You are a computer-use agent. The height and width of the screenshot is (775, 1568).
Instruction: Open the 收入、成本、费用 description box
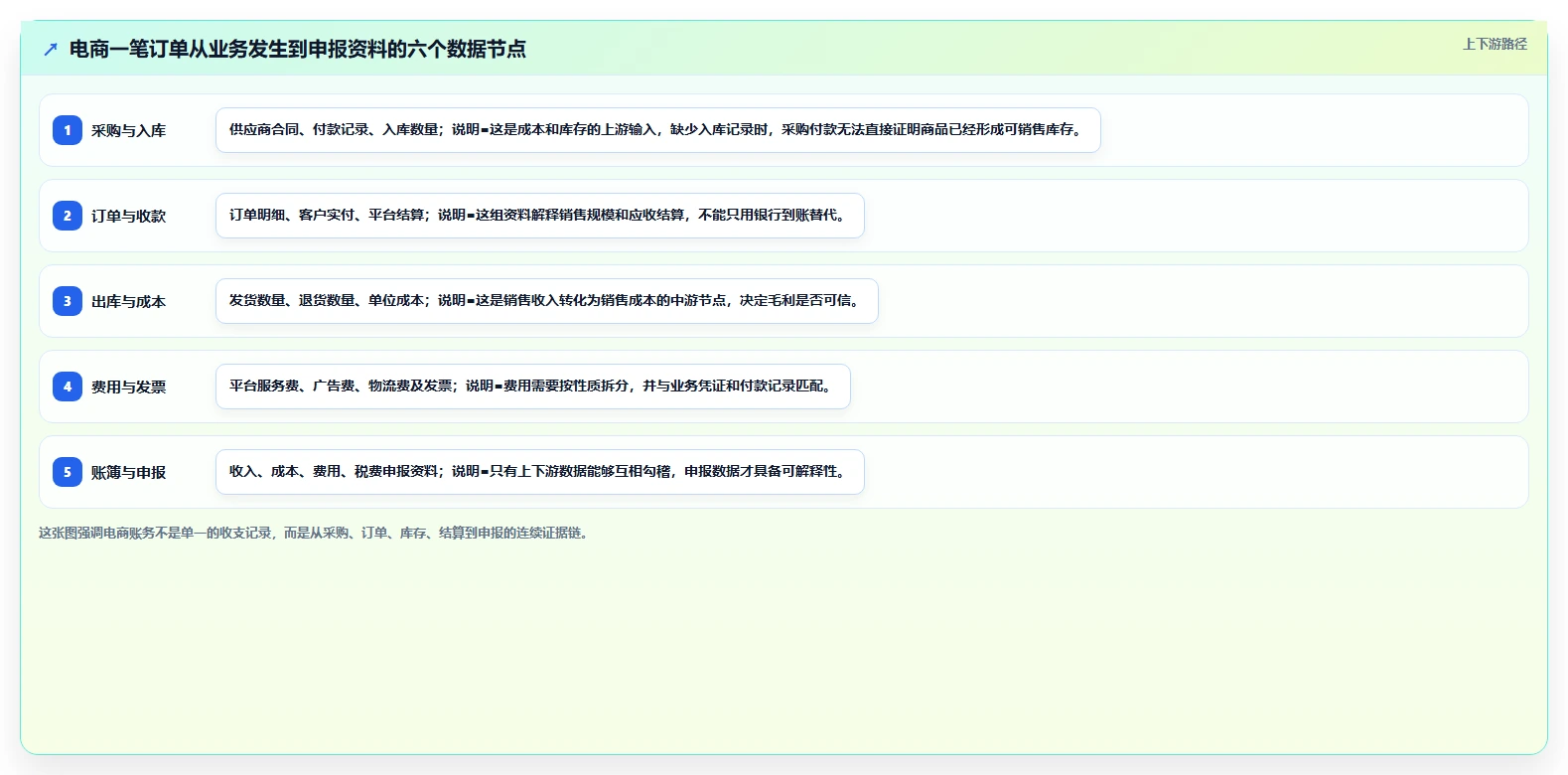[540, 472]
